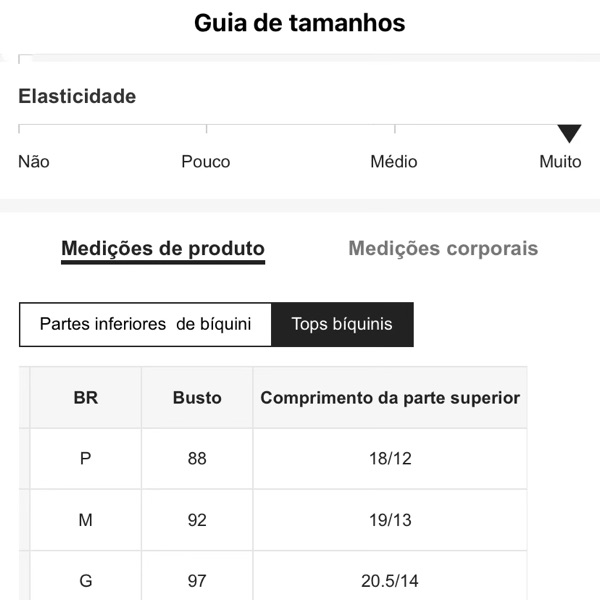
Task: Click bust value 97 cell
Action: 197,580
